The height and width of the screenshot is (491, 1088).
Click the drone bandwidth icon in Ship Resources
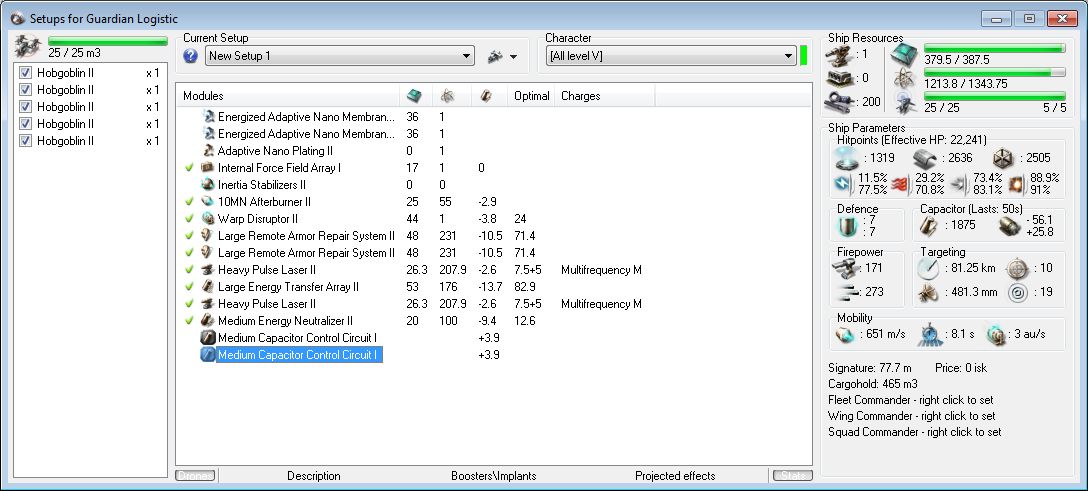coord(905,103)
